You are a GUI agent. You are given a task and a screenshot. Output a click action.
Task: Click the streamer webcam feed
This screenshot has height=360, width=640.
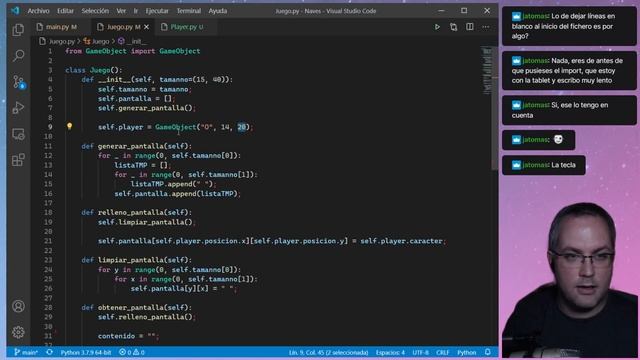[x=571, y=281]
